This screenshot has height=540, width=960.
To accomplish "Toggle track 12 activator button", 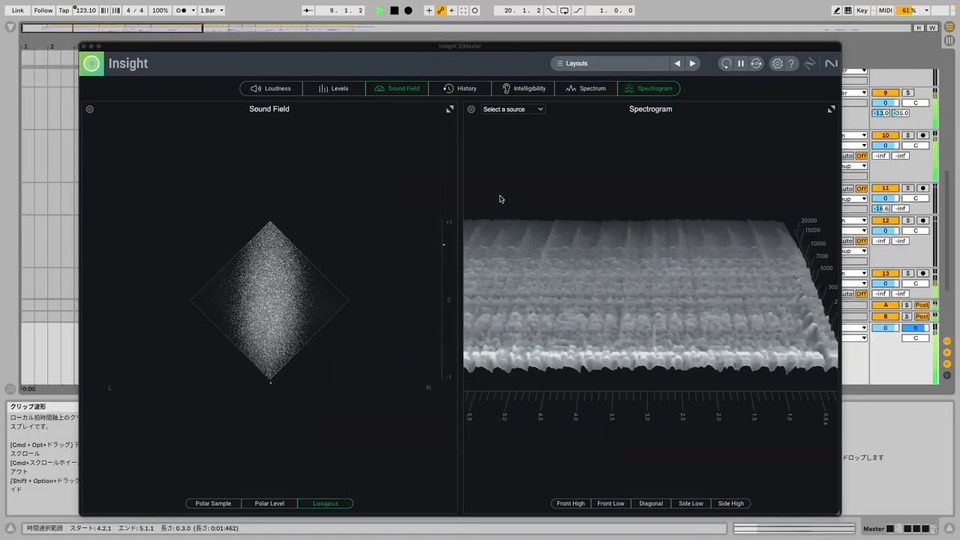I will point(885,220).
